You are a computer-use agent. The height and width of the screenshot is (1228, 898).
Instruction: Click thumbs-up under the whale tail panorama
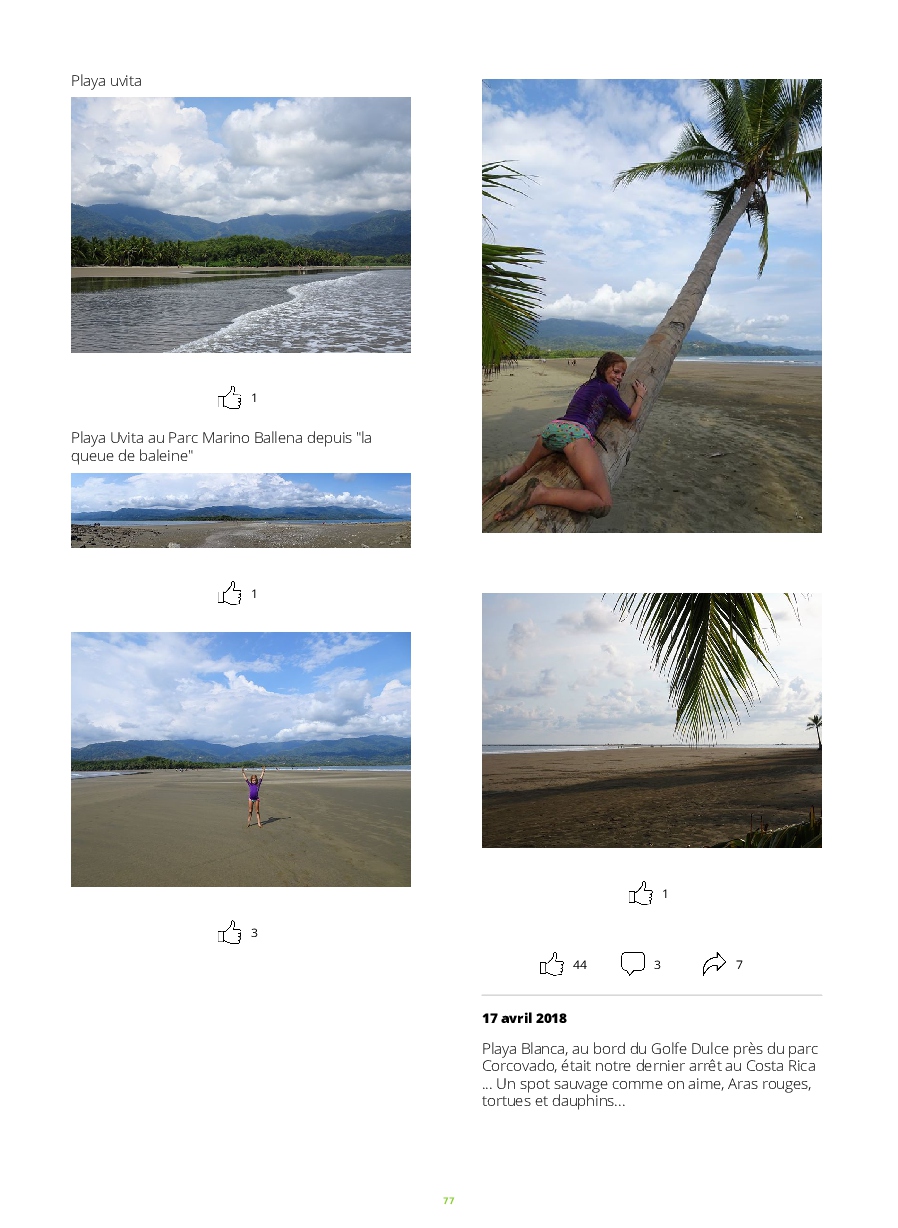click(231, 594)
